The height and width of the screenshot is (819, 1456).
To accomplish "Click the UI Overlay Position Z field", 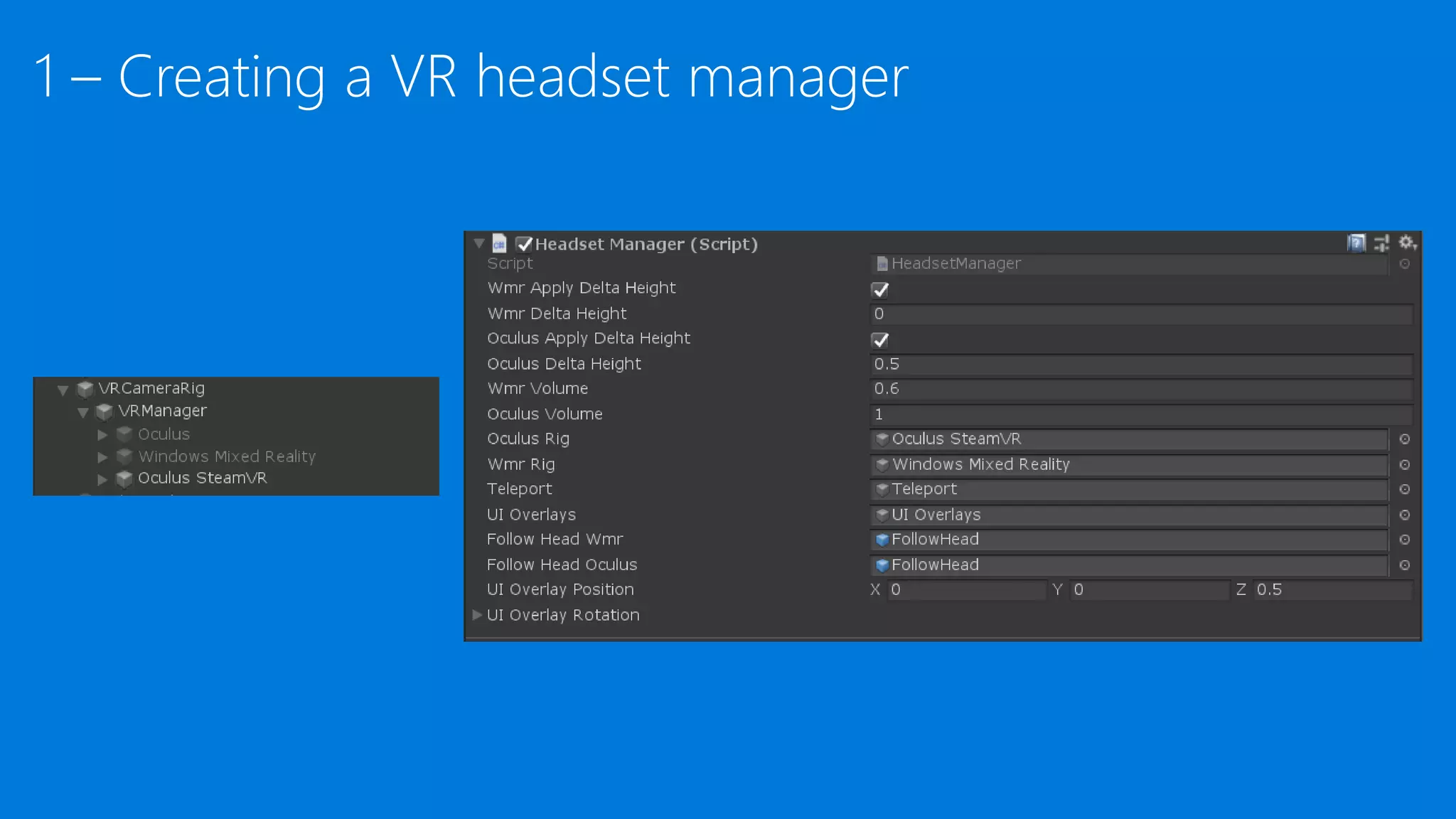I will pyautogui.click(x=1333, y=590).
